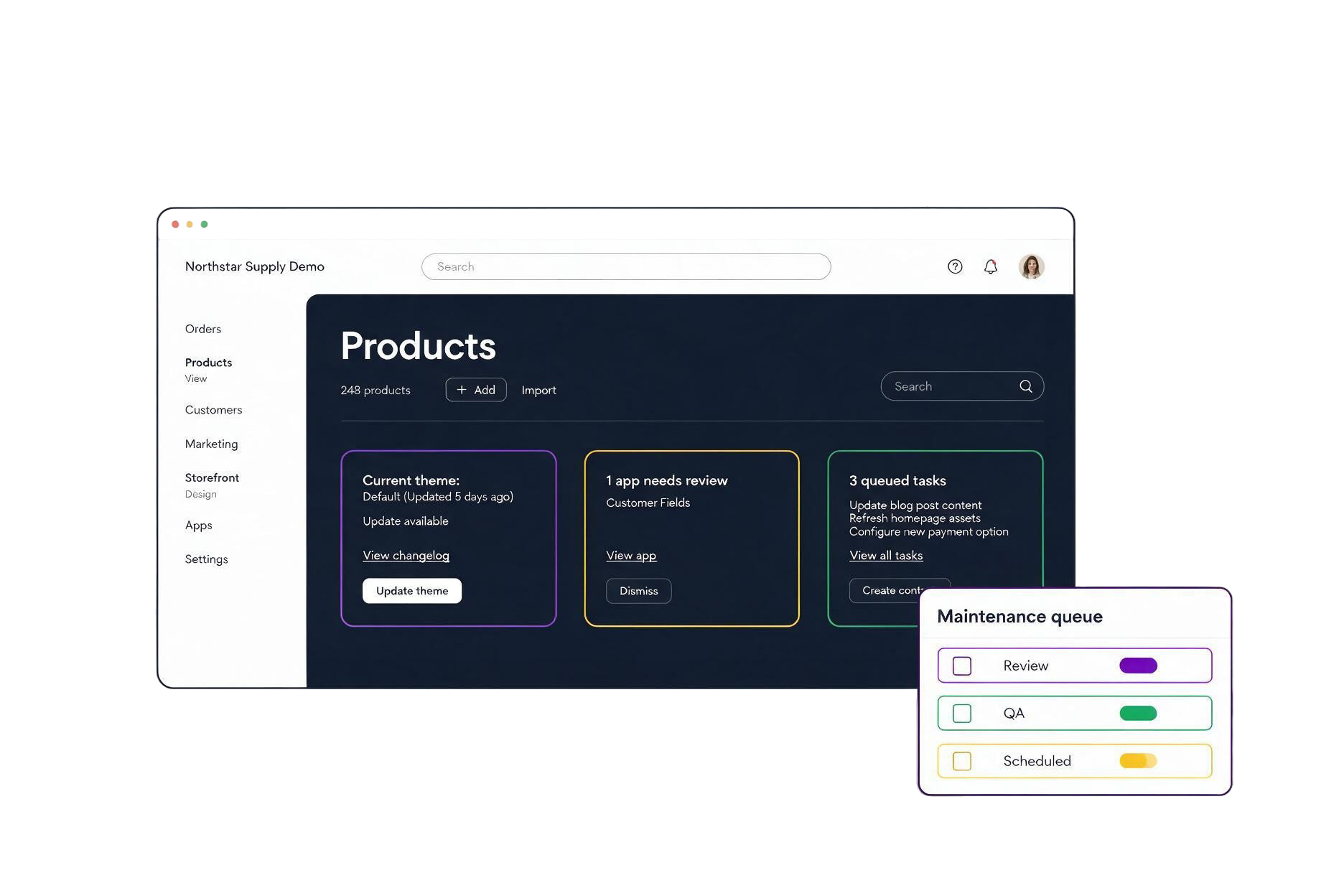This screenshot has width=1344, height=896.
Task: Open the View all tasks link
Action: [886, 556]
